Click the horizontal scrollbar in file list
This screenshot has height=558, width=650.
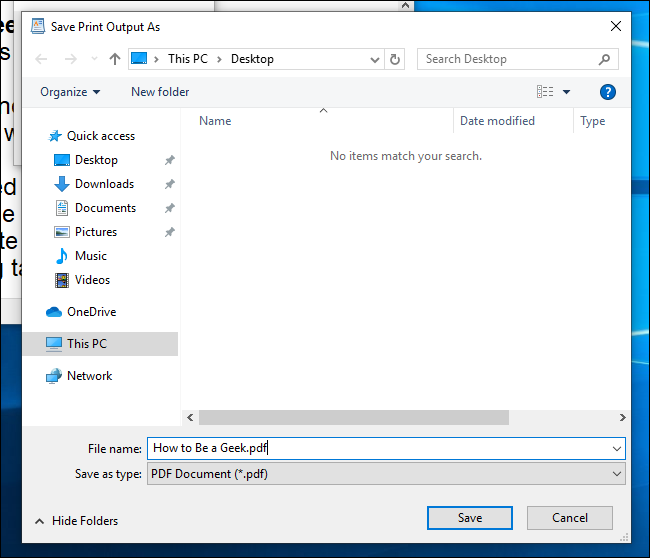pyautogui.click(x=352, y=417)
